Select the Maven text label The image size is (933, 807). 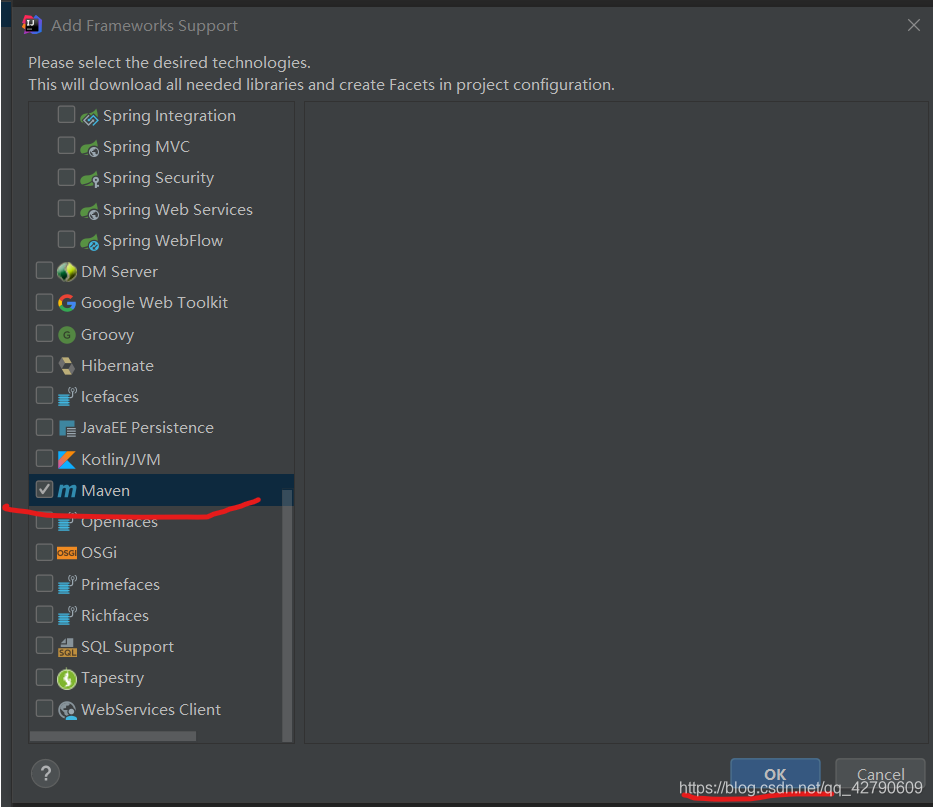pyautogui.click(x=105, y=490)
